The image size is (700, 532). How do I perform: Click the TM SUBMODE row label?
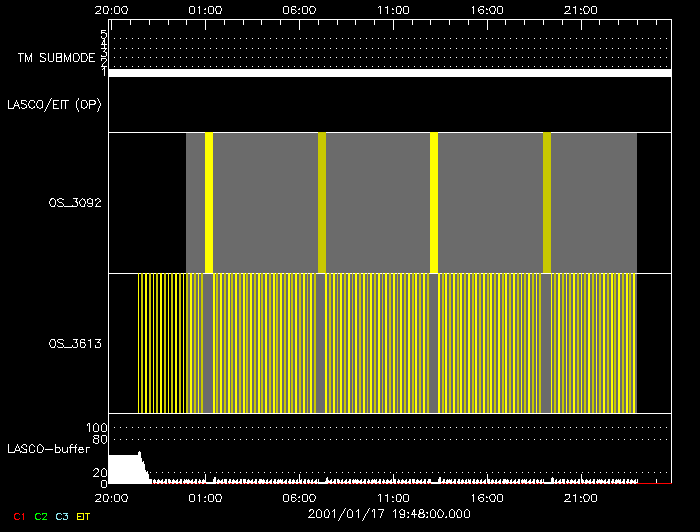point(55,58)
